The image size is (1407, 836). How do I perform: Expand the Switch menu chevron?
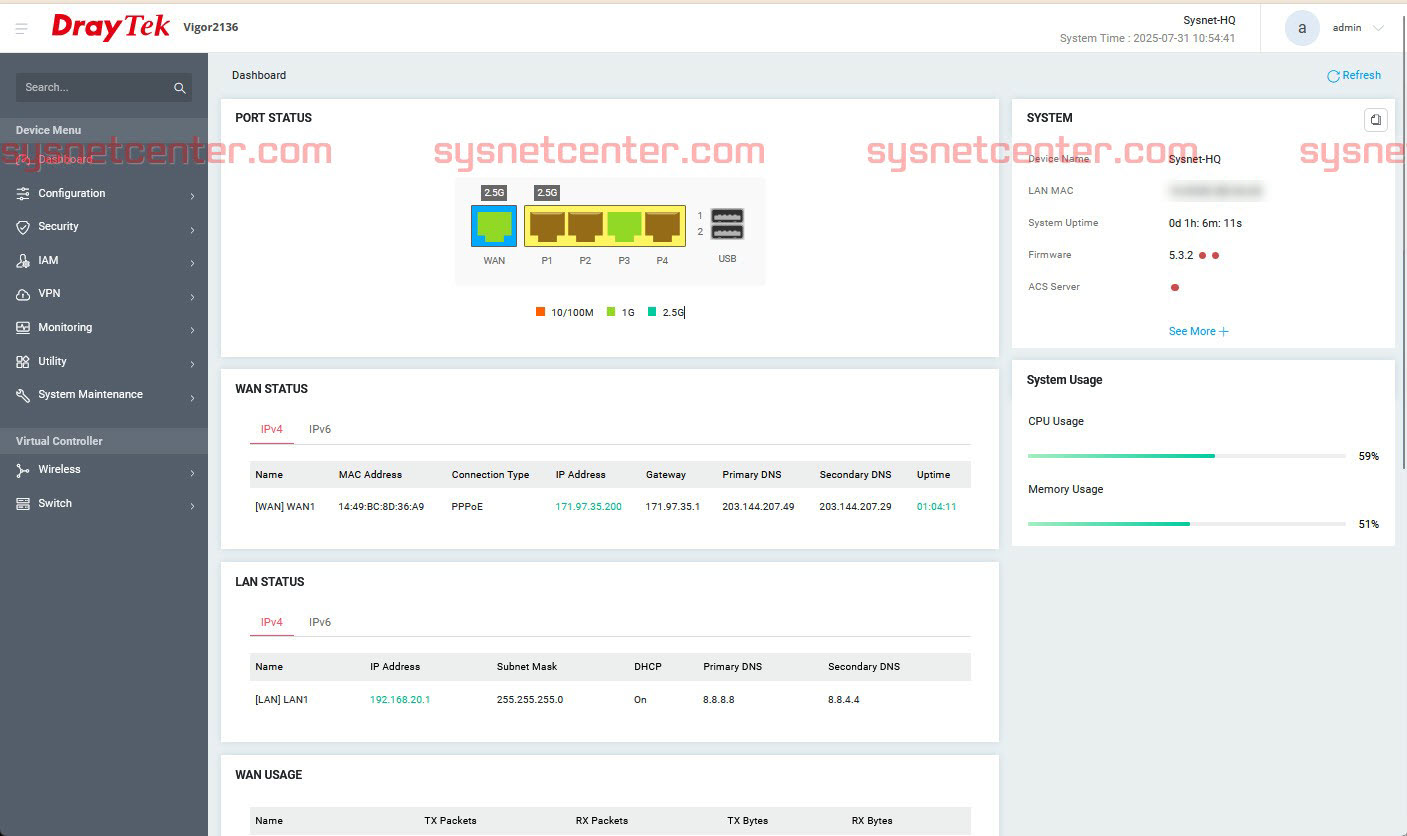tap(192, 506)
